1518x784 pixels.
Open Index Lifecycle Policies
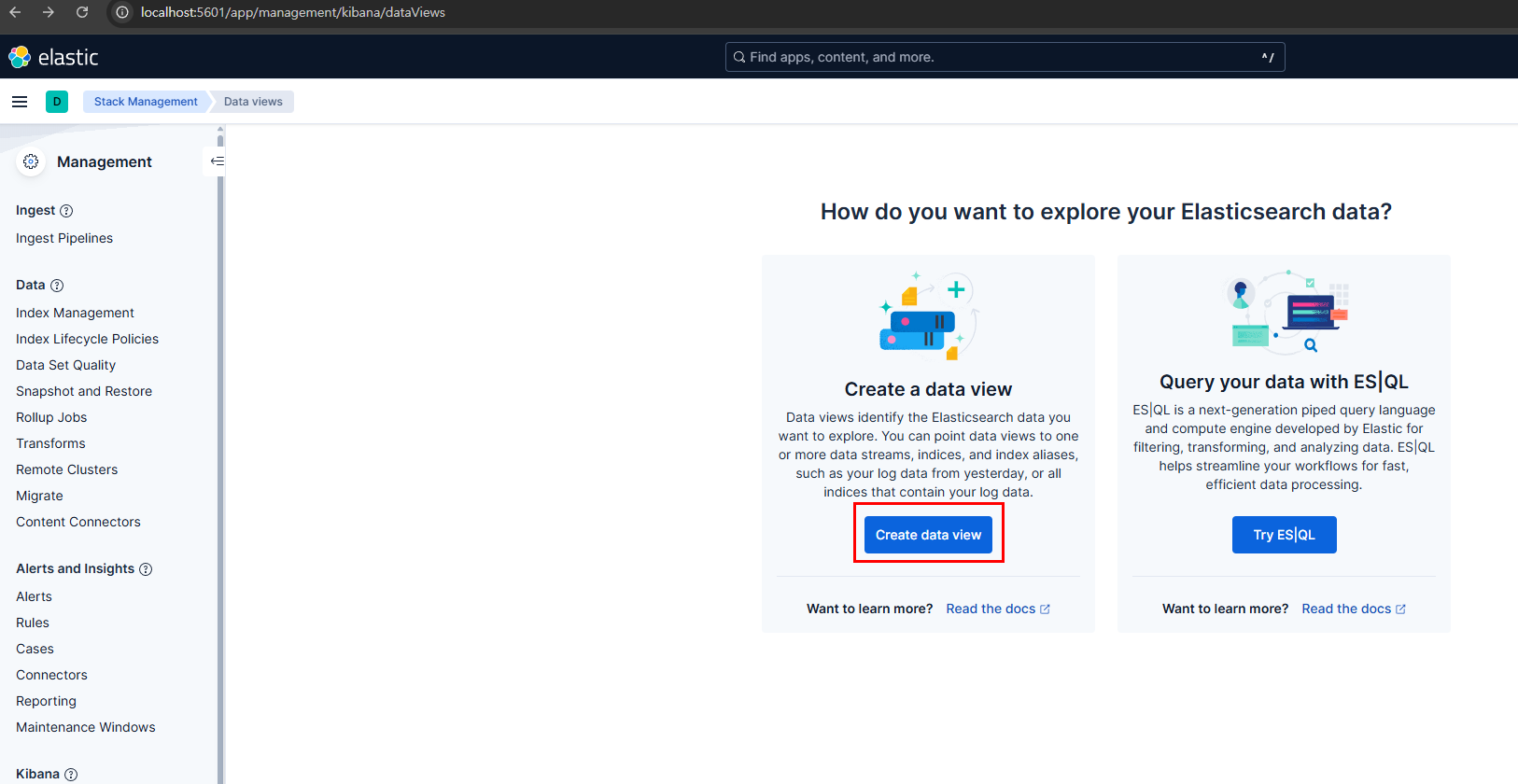coord(87,339)
